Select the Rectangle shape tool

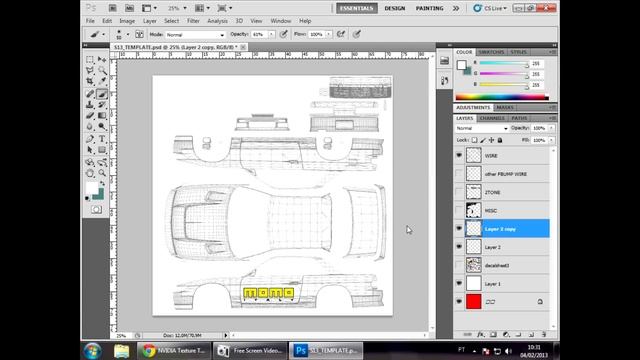(x=102, y=150)
